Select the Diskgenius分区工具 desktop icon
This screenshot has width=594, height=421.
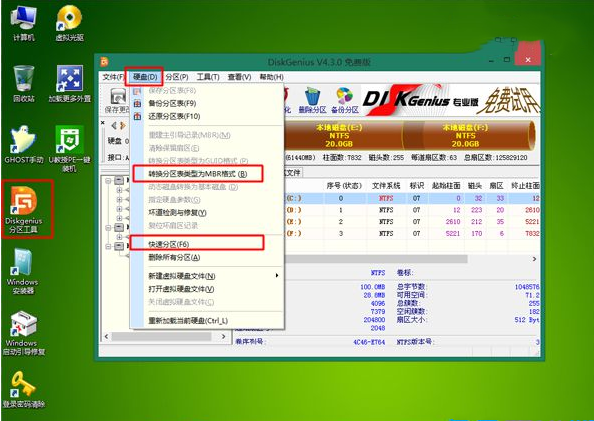pyautogui.click(x=23, y=210)
